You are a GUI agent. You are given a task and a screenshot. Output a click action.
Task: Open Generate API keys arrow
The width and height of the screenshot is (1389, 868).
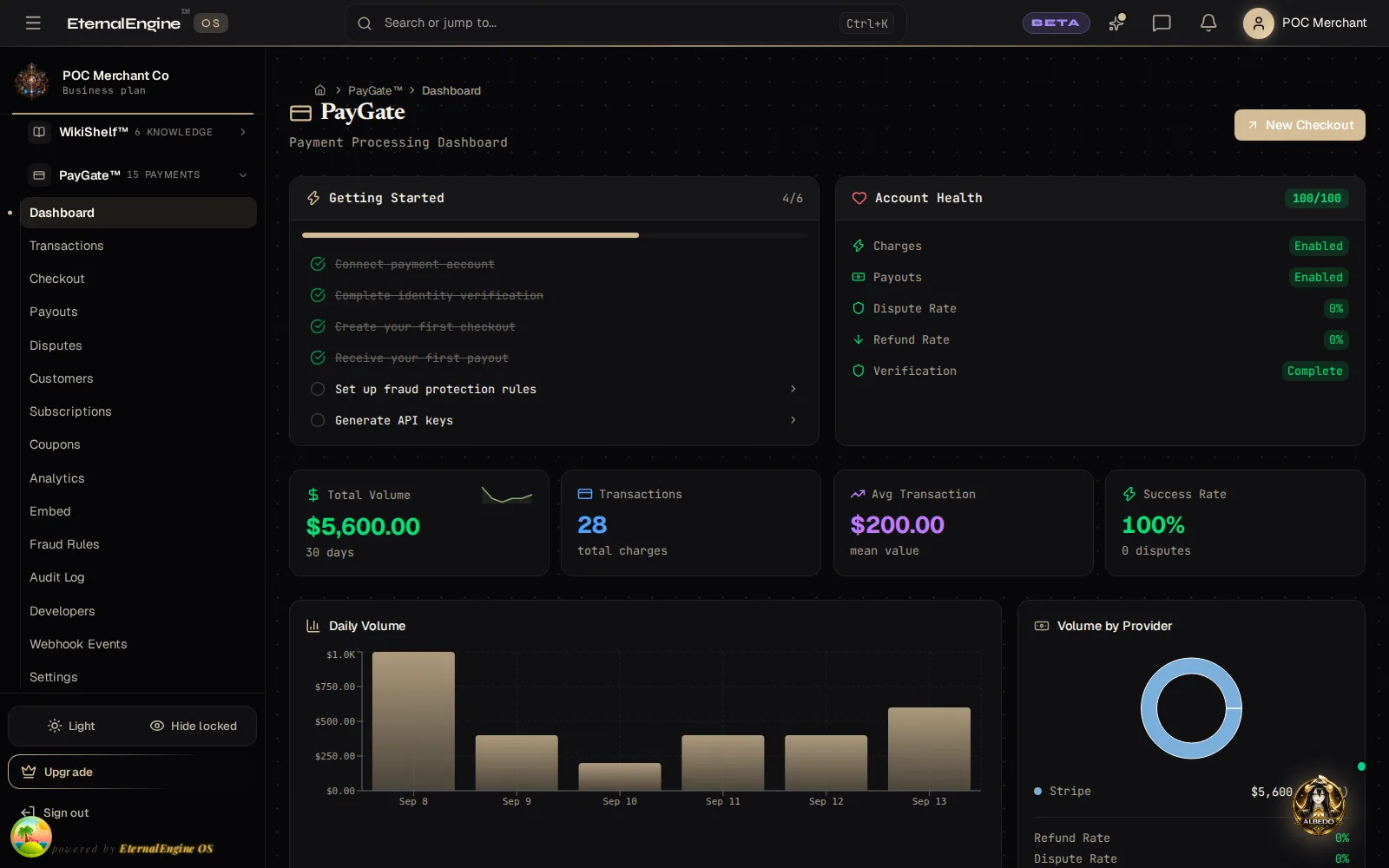coord(793,420)
